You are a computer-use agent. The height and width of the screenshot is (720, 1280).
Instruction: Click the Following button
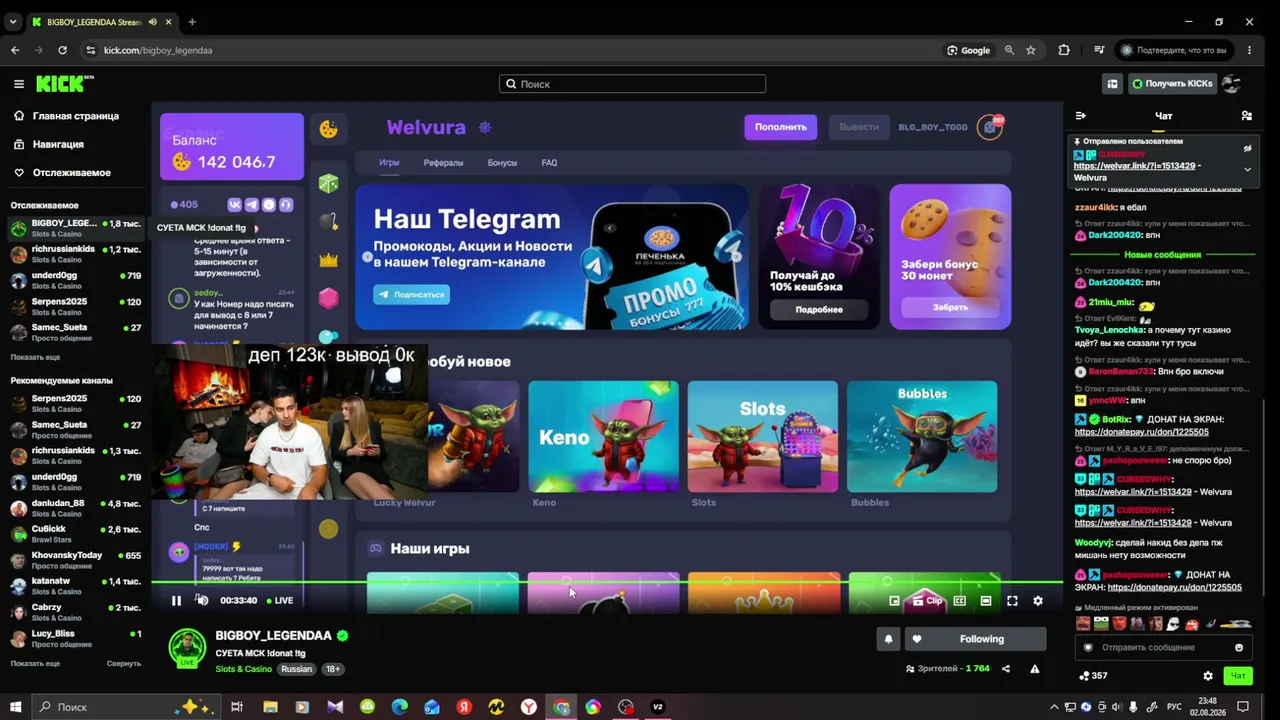pos(976,639)
